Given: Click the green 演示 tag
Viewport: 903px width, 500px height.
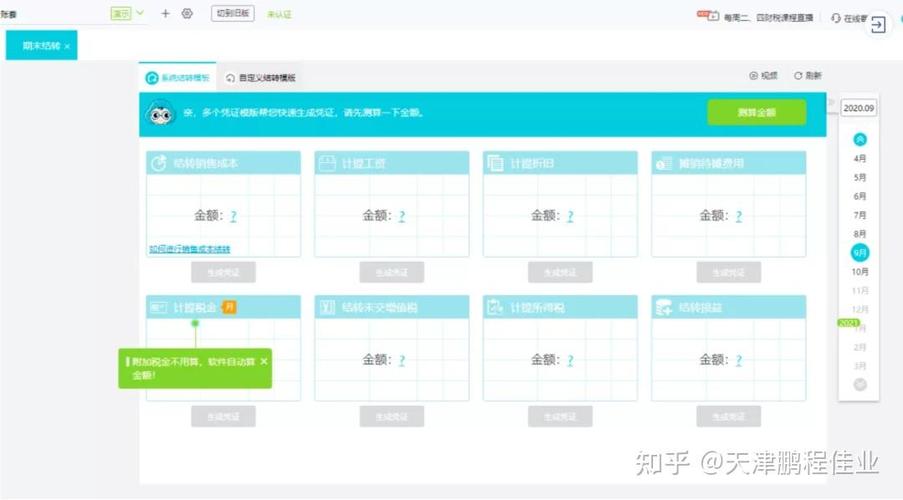Looking at the screenshot, I should (x=121, y=13).
